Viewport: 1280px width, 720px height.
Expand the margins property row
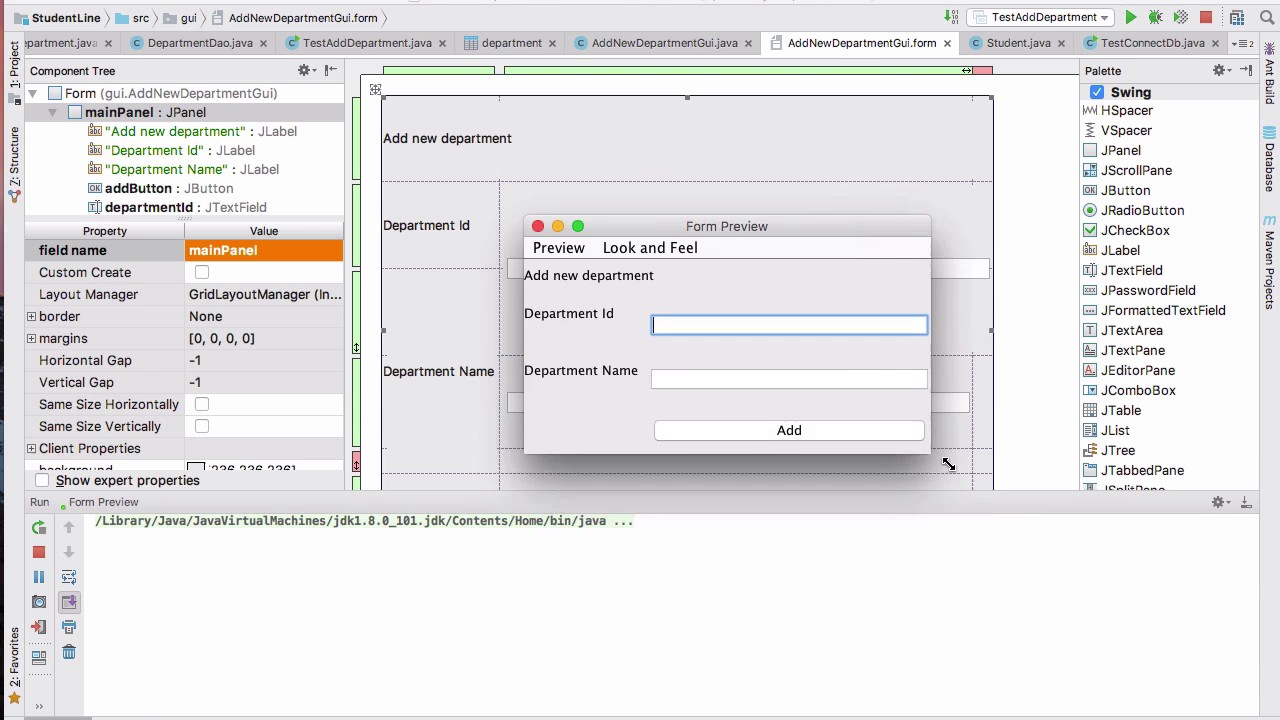pos(32,339)
